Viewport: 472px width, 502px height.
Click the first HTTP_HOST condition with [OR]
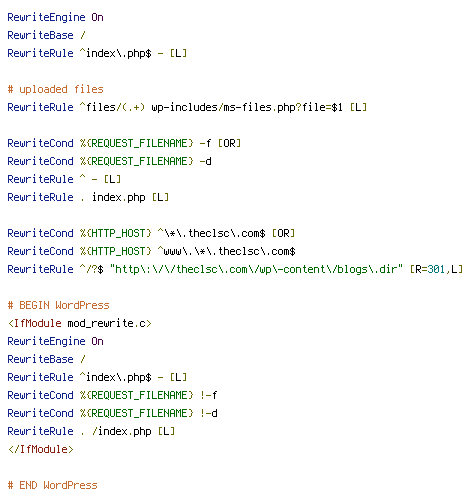(x=151, y=233)
